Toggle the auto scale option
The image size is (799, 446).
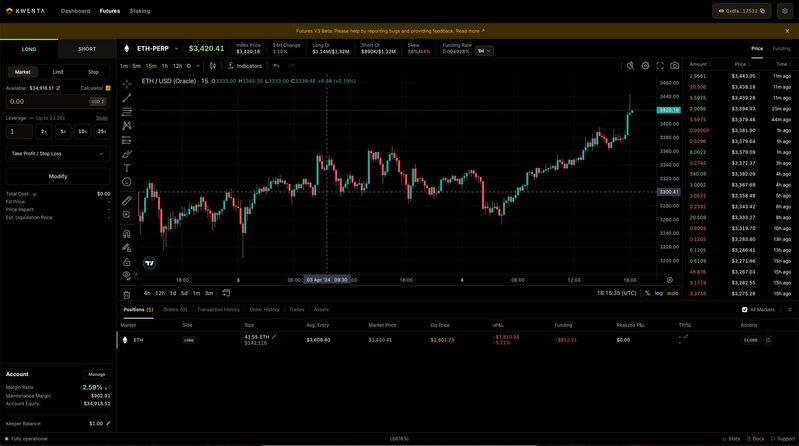point(672,293)
